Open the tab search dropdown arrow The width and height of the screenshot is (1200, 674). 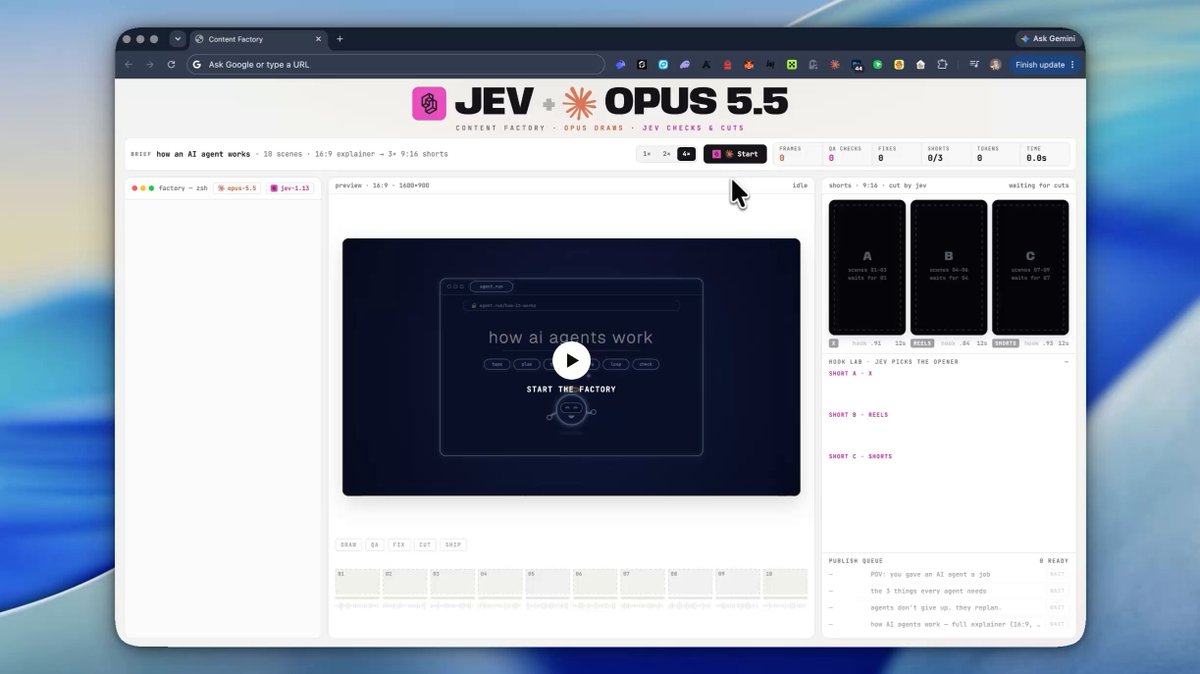(x=177, y=39)
